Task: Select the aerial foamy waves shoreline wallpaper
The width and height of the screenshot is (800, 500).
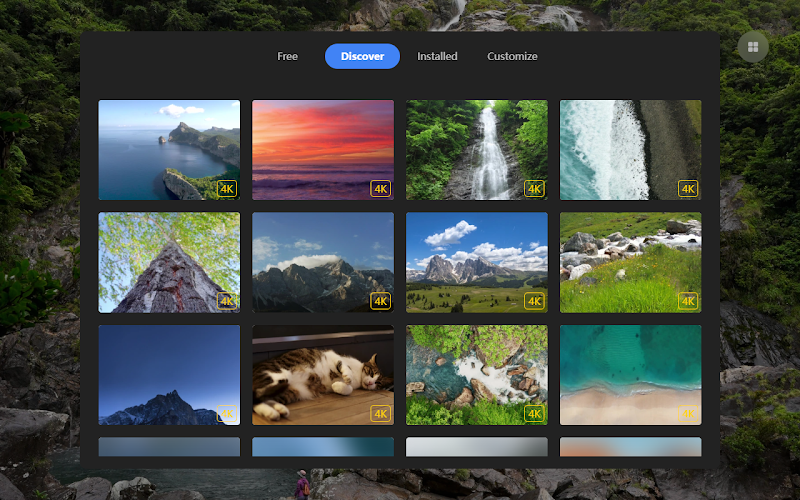Action: click(x=631, y=150)
